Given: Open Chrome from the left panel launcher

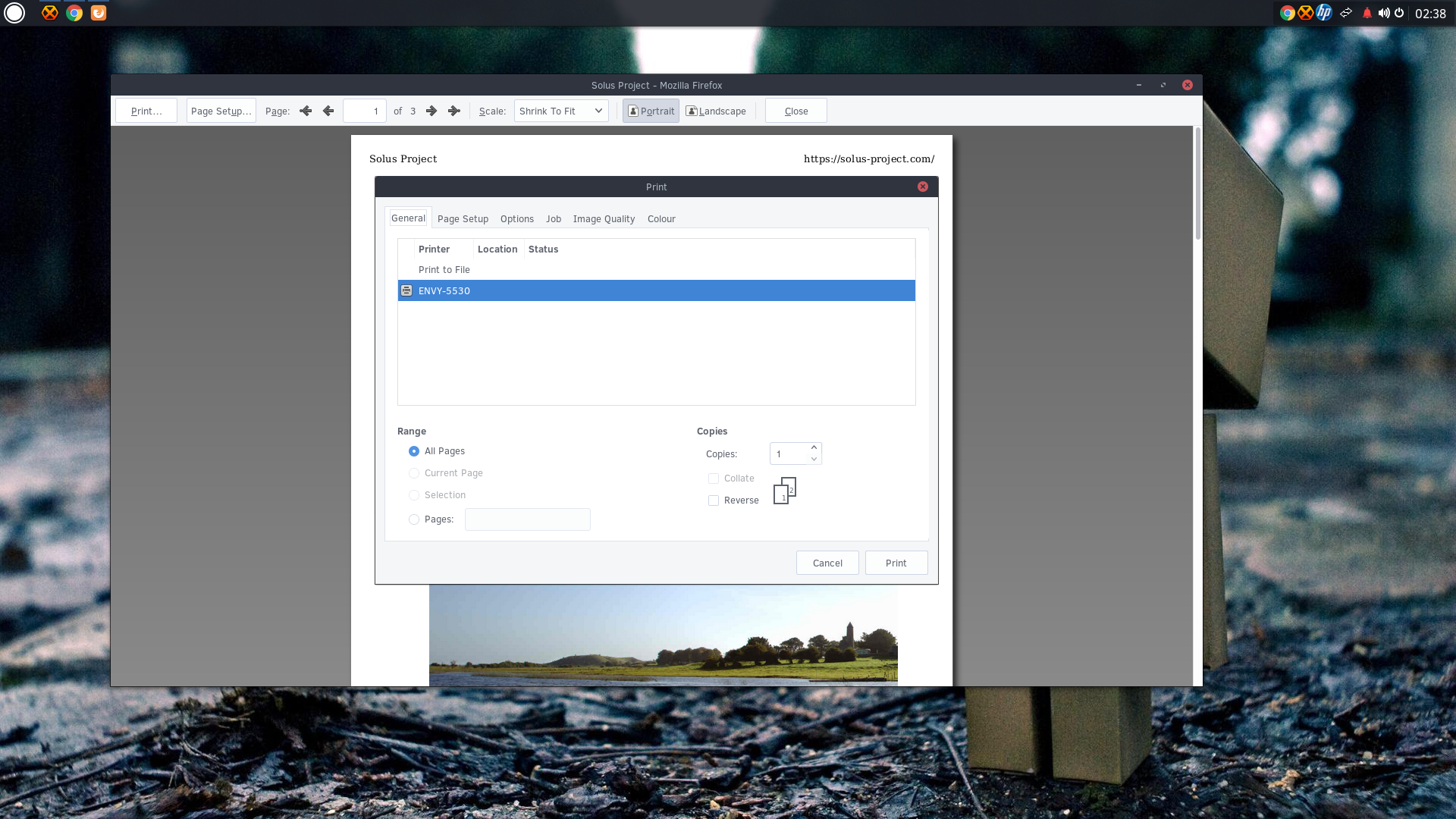Looking at the screenshot, I should coord(74,13).
